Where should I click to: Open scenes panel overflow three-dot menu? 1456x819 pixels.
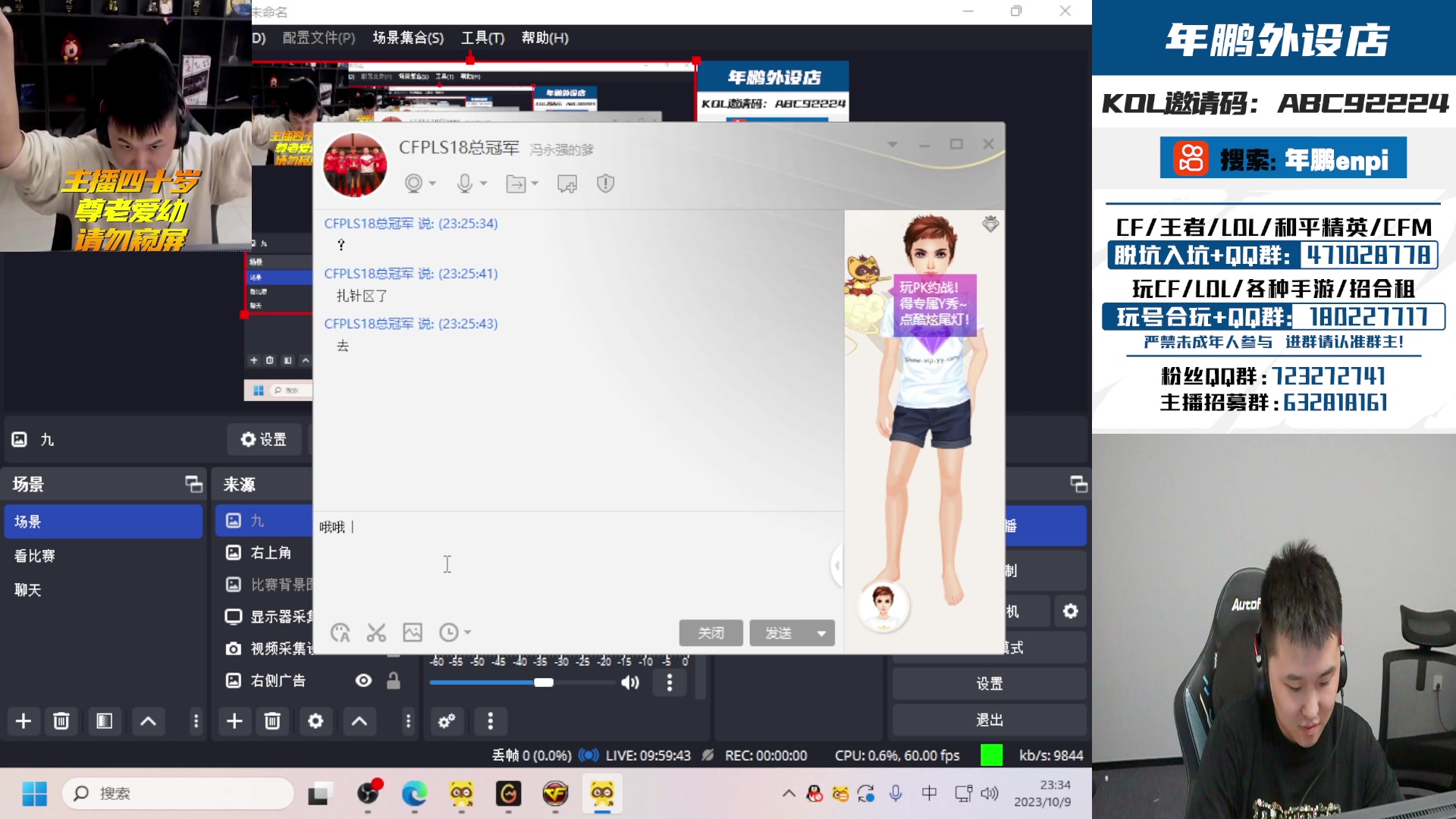[x=196, y=721]
